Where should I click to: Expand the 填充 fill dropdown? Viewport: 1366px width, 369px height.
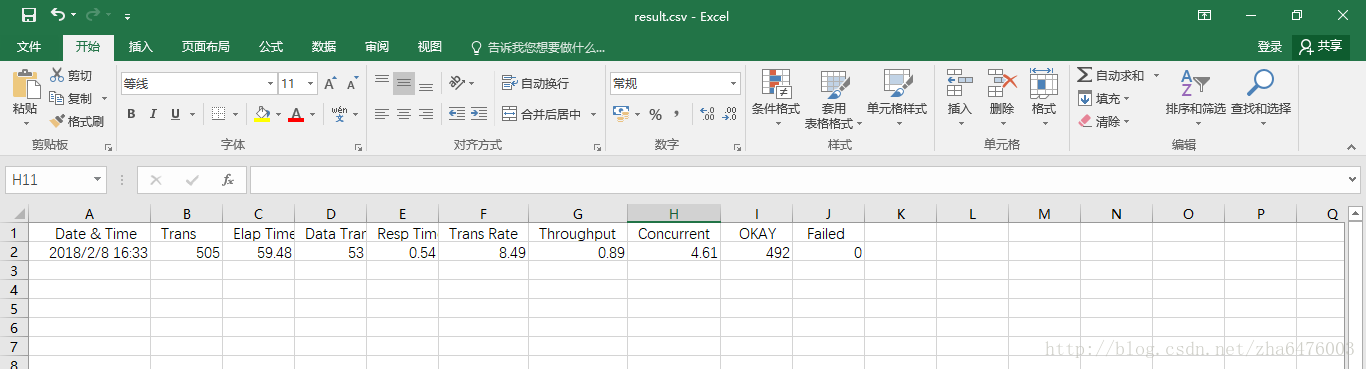[x=1127, y=99]
